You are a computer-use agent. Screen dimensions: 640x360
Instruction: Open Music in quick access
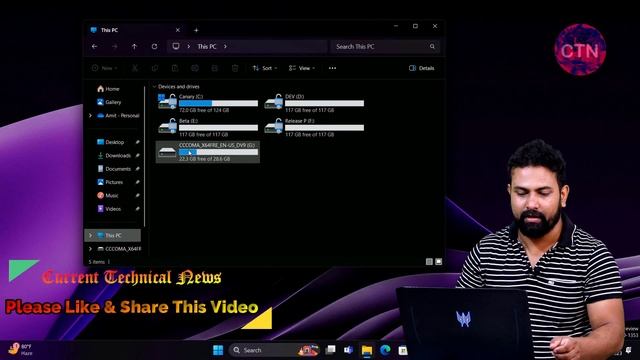pyautogui.click(x=108, y=196)
